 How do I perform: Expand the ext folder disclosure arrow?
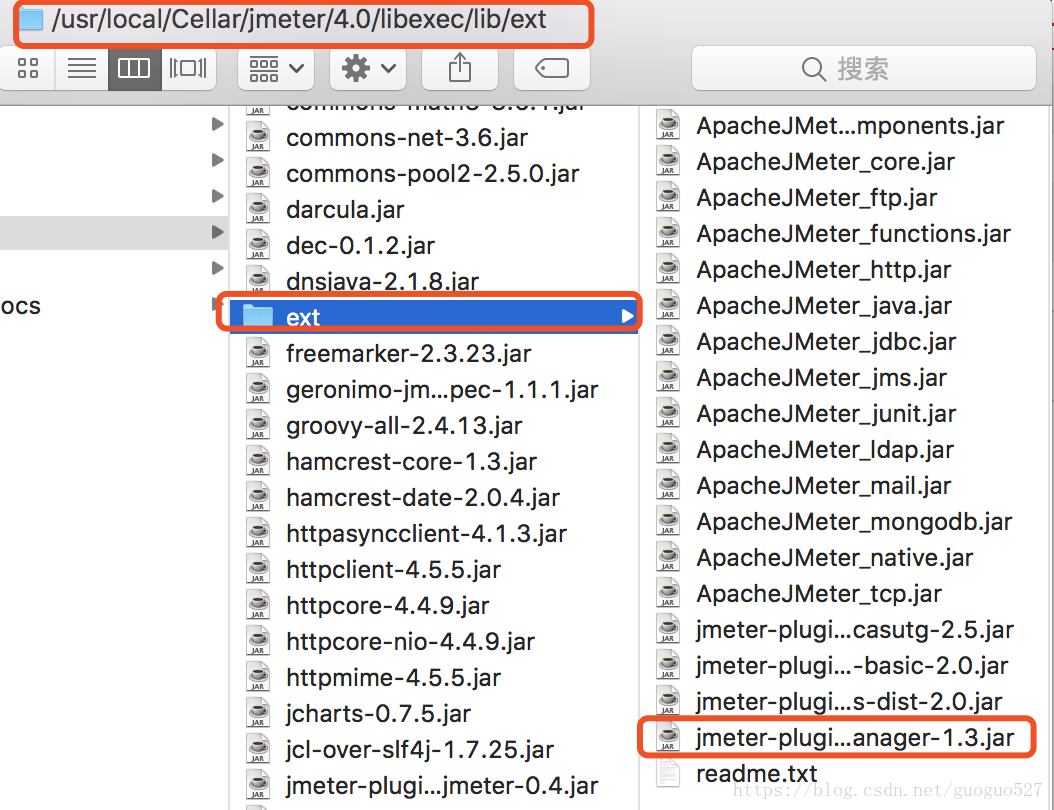[628, 315]
